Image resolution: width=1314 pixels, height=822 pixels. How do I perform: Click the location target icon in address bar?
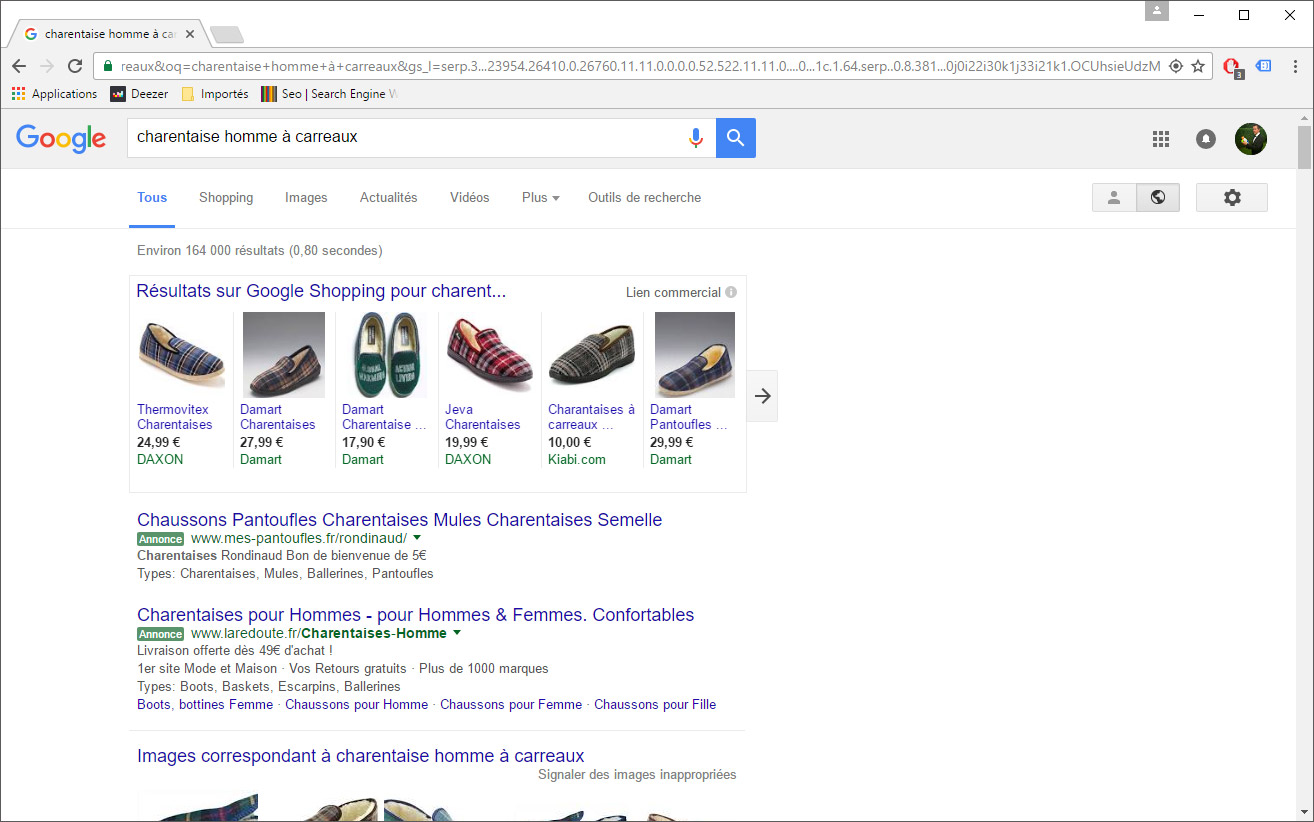1176,66
